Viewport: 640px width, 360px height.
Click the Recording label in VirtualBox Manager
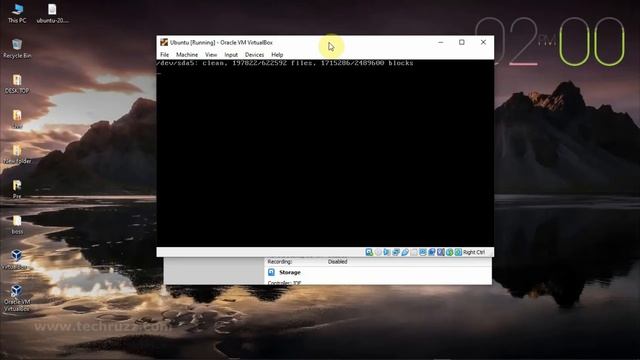pyautogui.click(x=280, y=262)
